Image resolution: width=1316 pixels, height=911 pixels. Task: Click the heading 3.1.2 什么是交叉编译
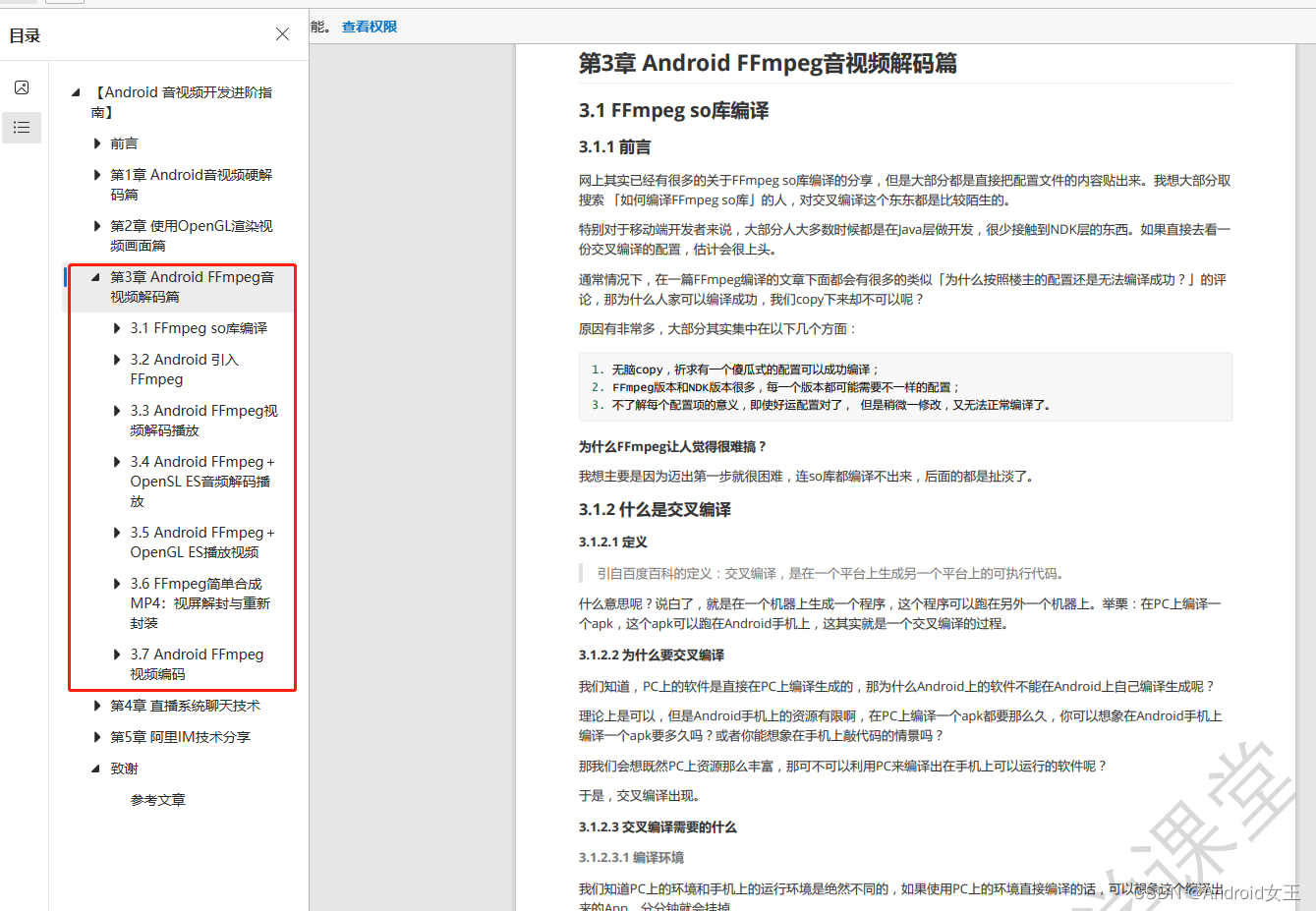pos(655,509)
